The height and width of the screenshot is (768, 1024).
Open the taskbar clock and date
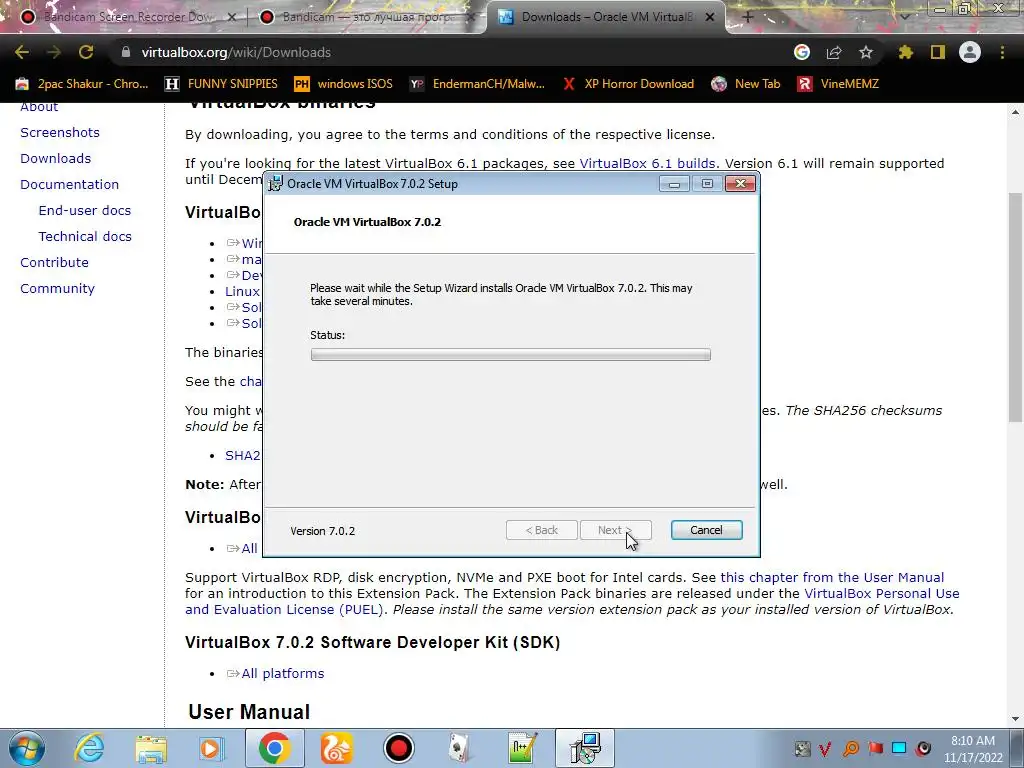coord(973,749)
